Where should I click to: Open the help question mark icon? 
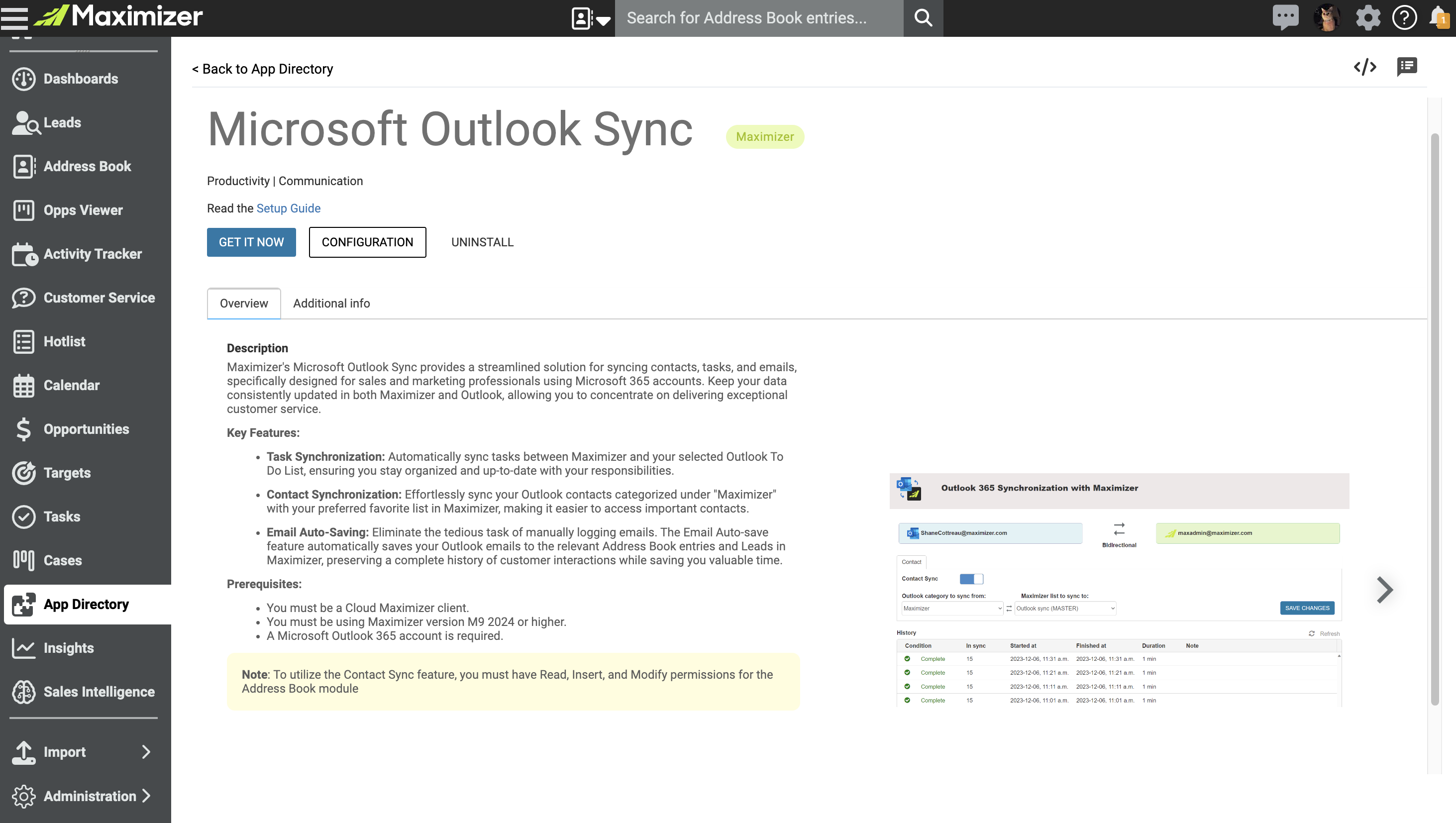[1405, 18]
